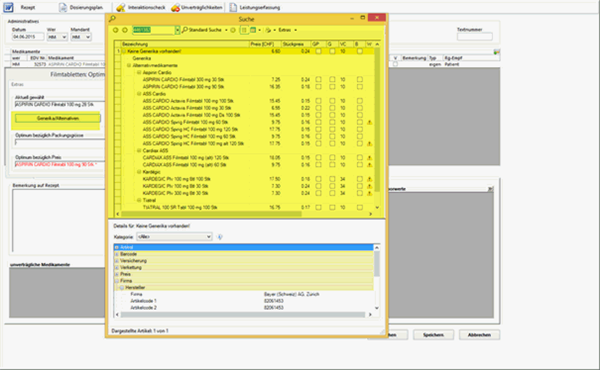Open the search term combo box arrow
600x370 pixels.
(177, 30)
